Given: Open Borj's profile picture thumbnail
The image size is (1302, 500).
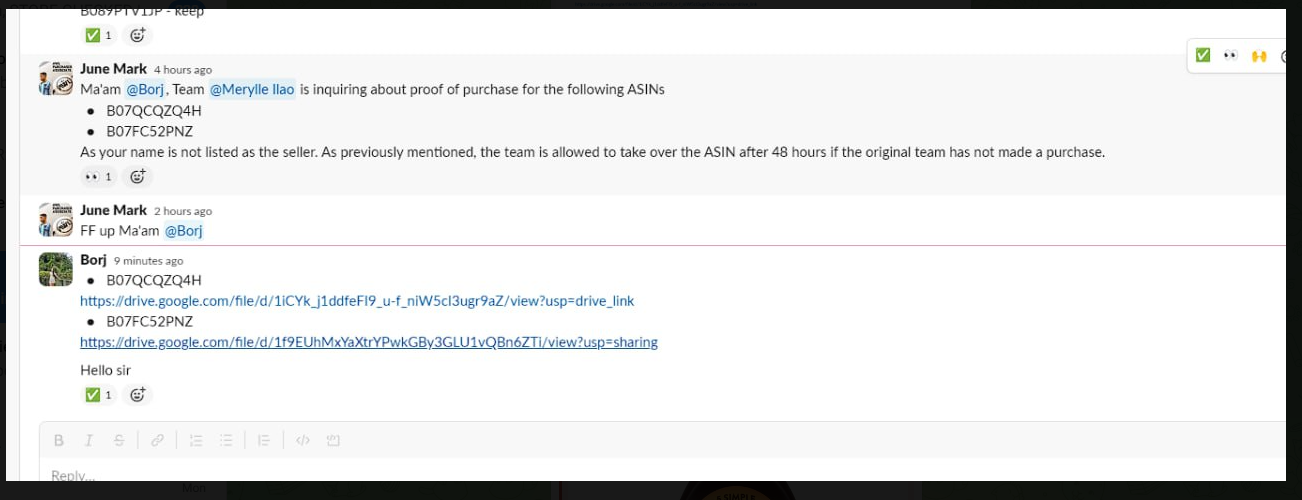Looking at the screenshot, I should point(56,269).
